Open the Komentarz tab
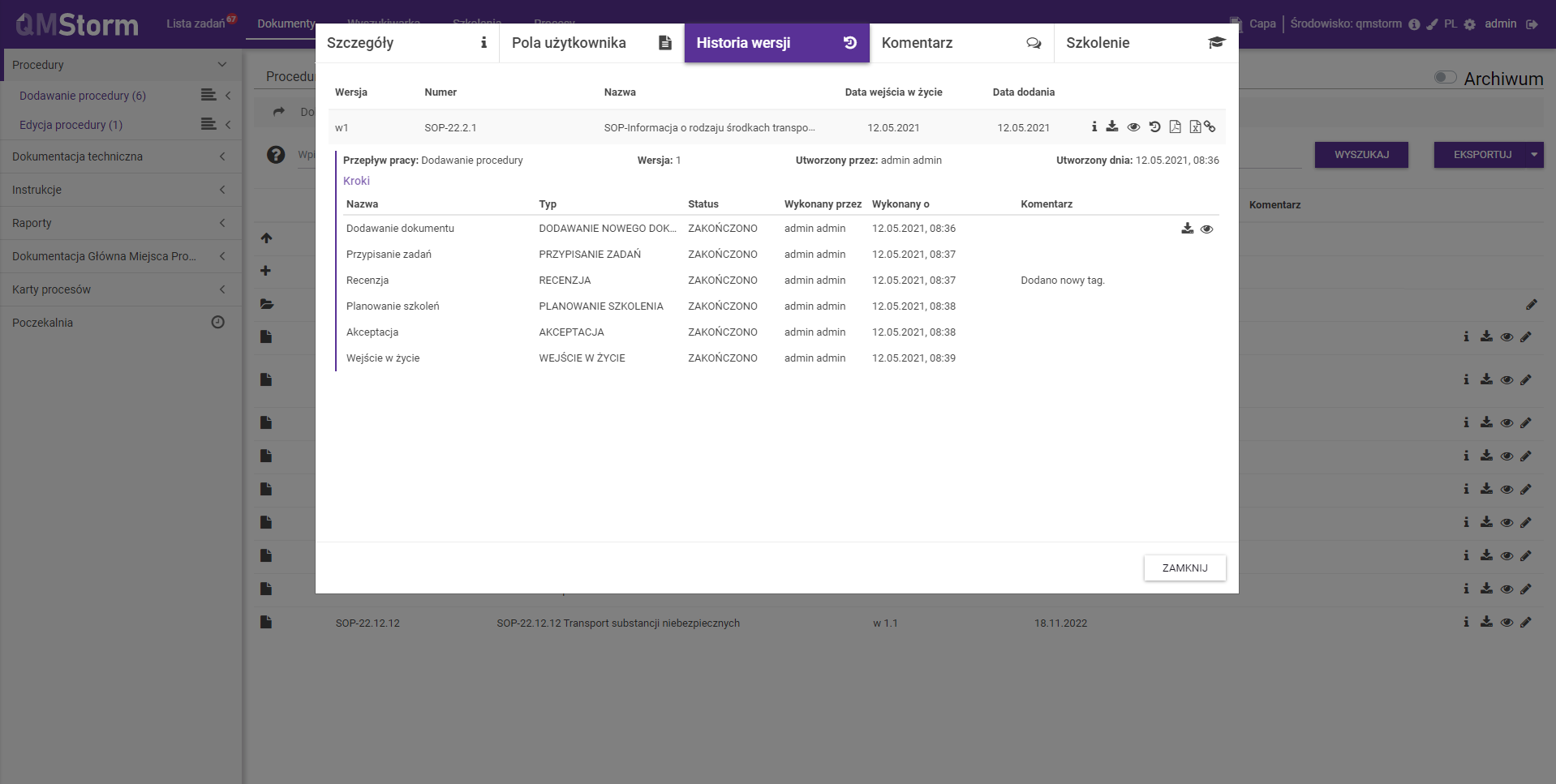 (x=961, y=43)
